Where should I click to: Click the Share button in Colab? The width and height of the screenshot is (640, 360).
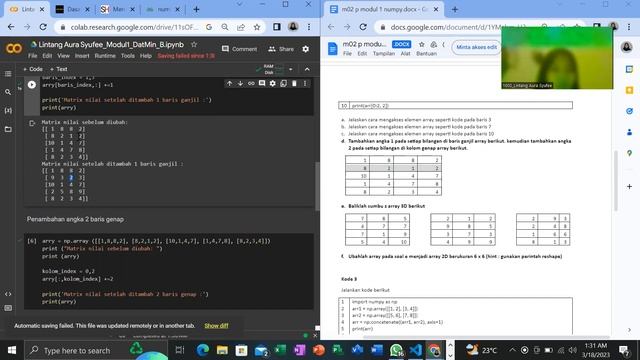point(281,49)
